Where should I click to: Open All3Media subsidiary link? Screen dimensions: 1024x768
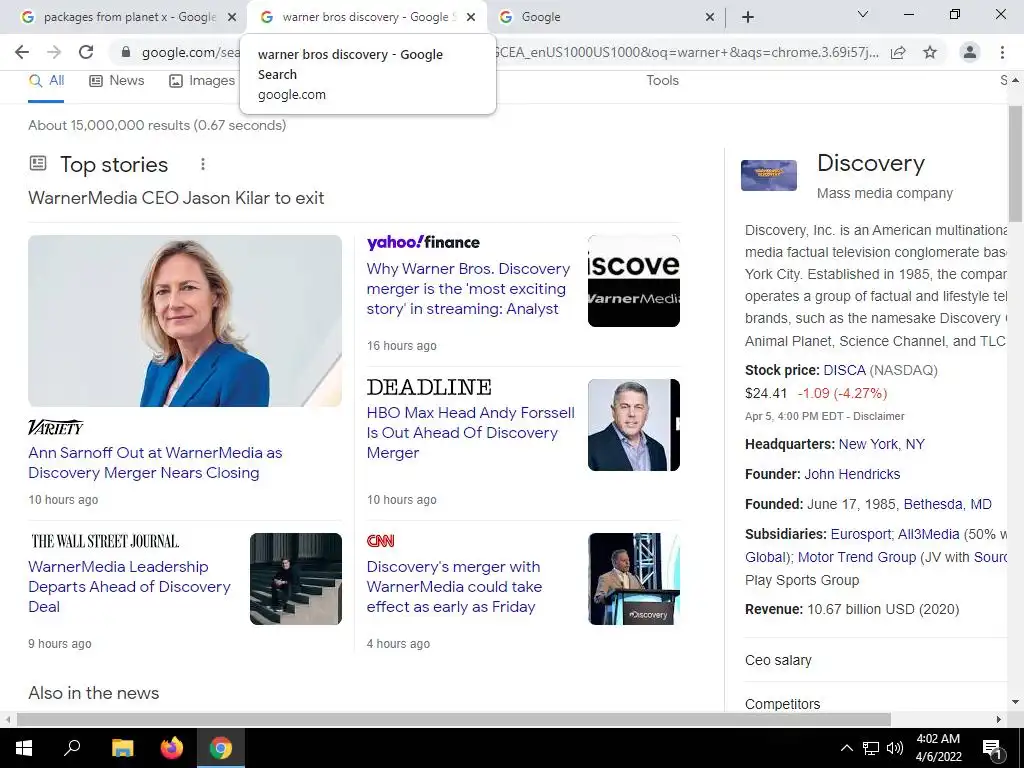click(929, 534)
